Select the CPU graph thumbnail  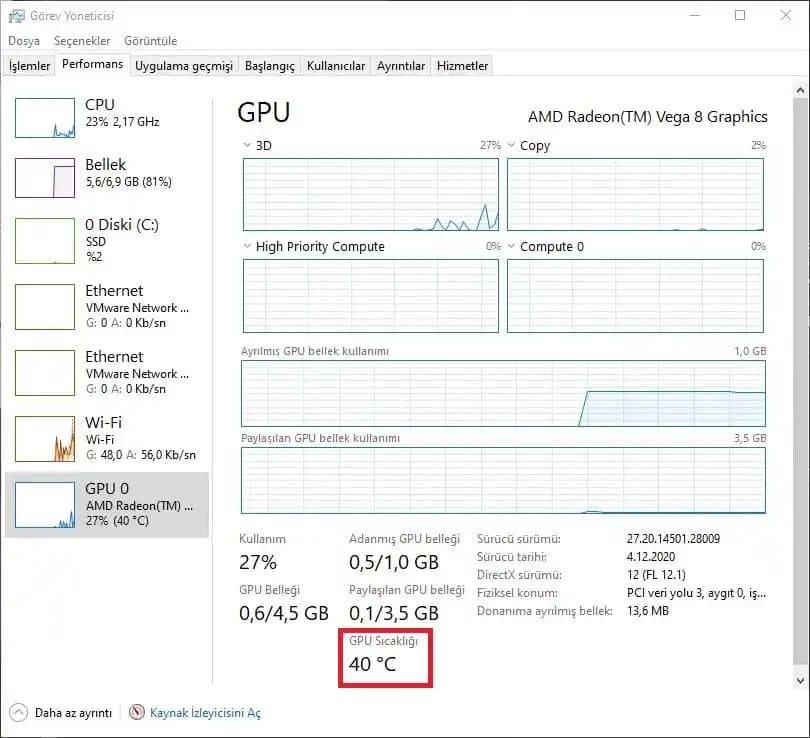click(x=45, y=118)
